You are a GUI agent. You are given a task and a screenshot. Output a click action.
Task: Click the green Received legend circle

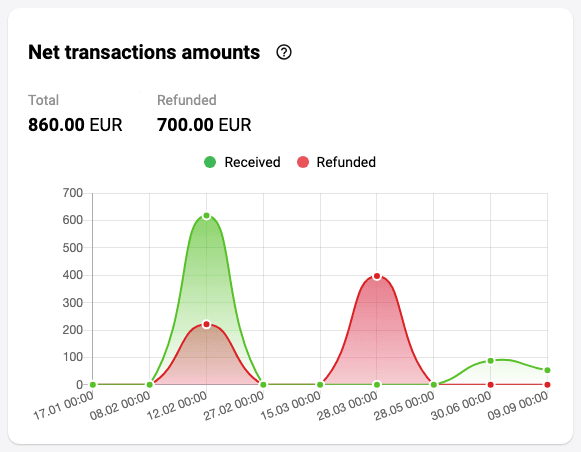(x=210, y=162)
